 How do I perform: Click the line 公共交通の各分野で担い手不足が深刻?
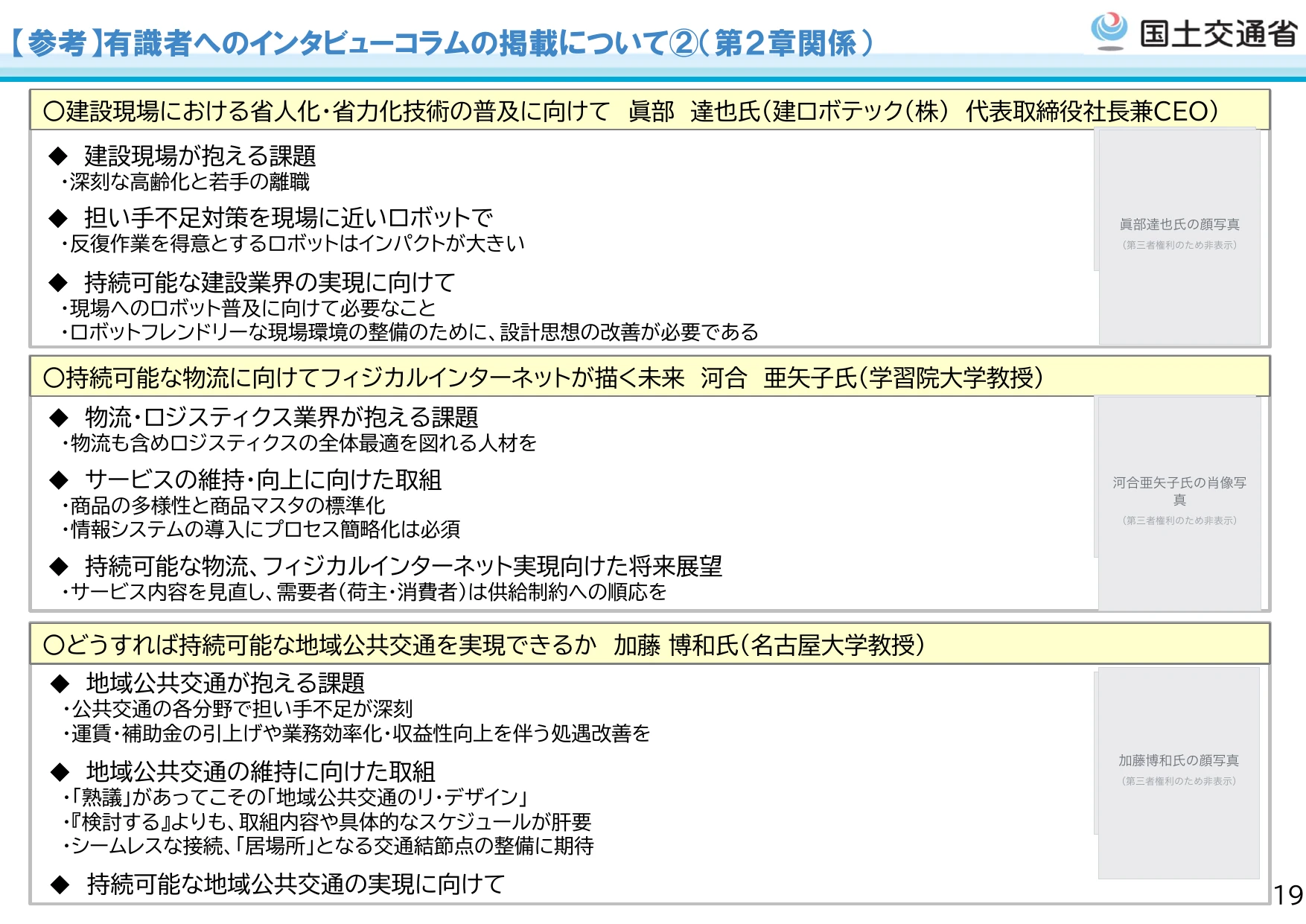pos(238,709)
